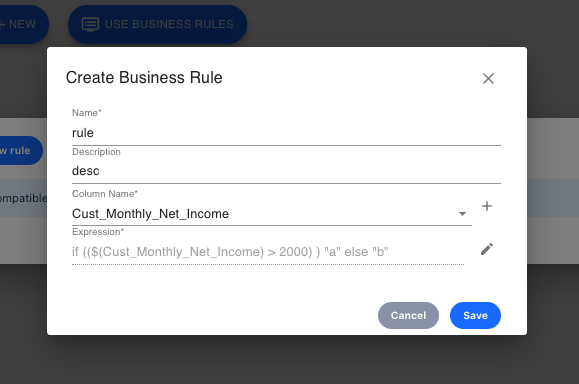Focus the Description field containing 'desc'
The width and height of the screenshot is (579, 384).
point(286,171)
